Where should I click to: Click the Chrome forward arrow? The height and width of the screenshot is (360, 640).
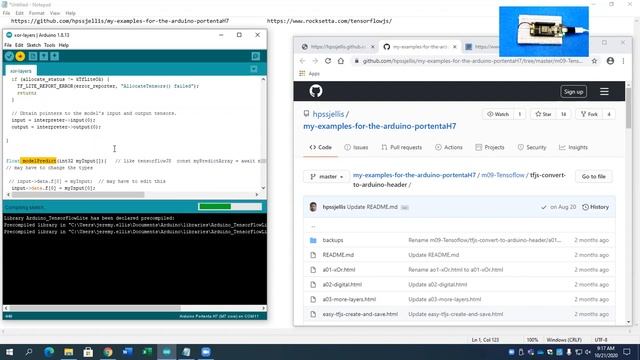(315, 61)
